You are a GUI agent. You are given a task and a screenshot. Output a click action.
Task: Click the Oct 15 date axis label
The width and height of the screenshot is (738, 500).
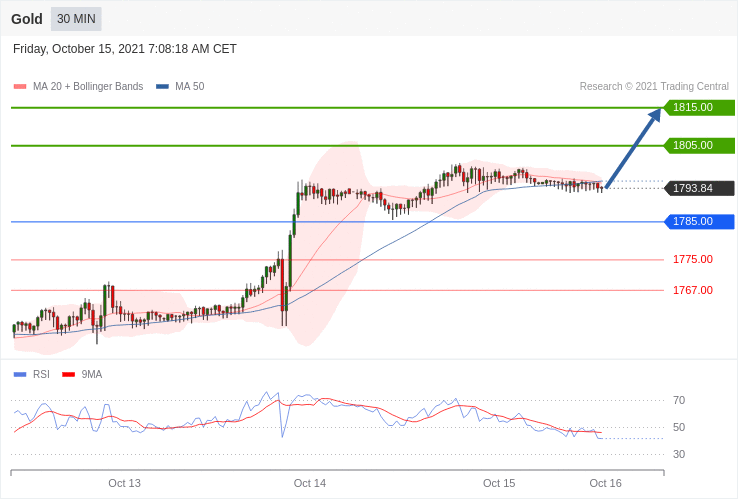coord(499,484)
